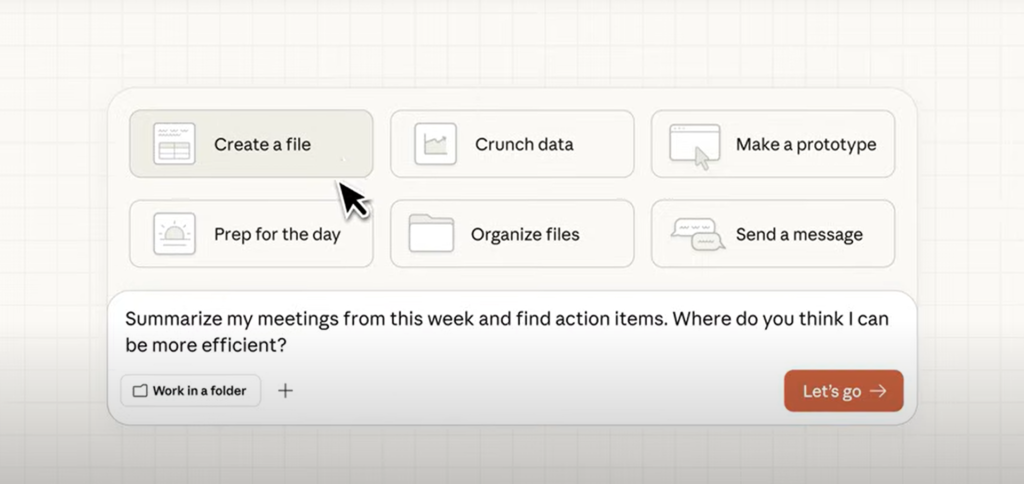Click the small folder icon beside Work in a folder
The image size is (1024, 484).
[140, 391]
